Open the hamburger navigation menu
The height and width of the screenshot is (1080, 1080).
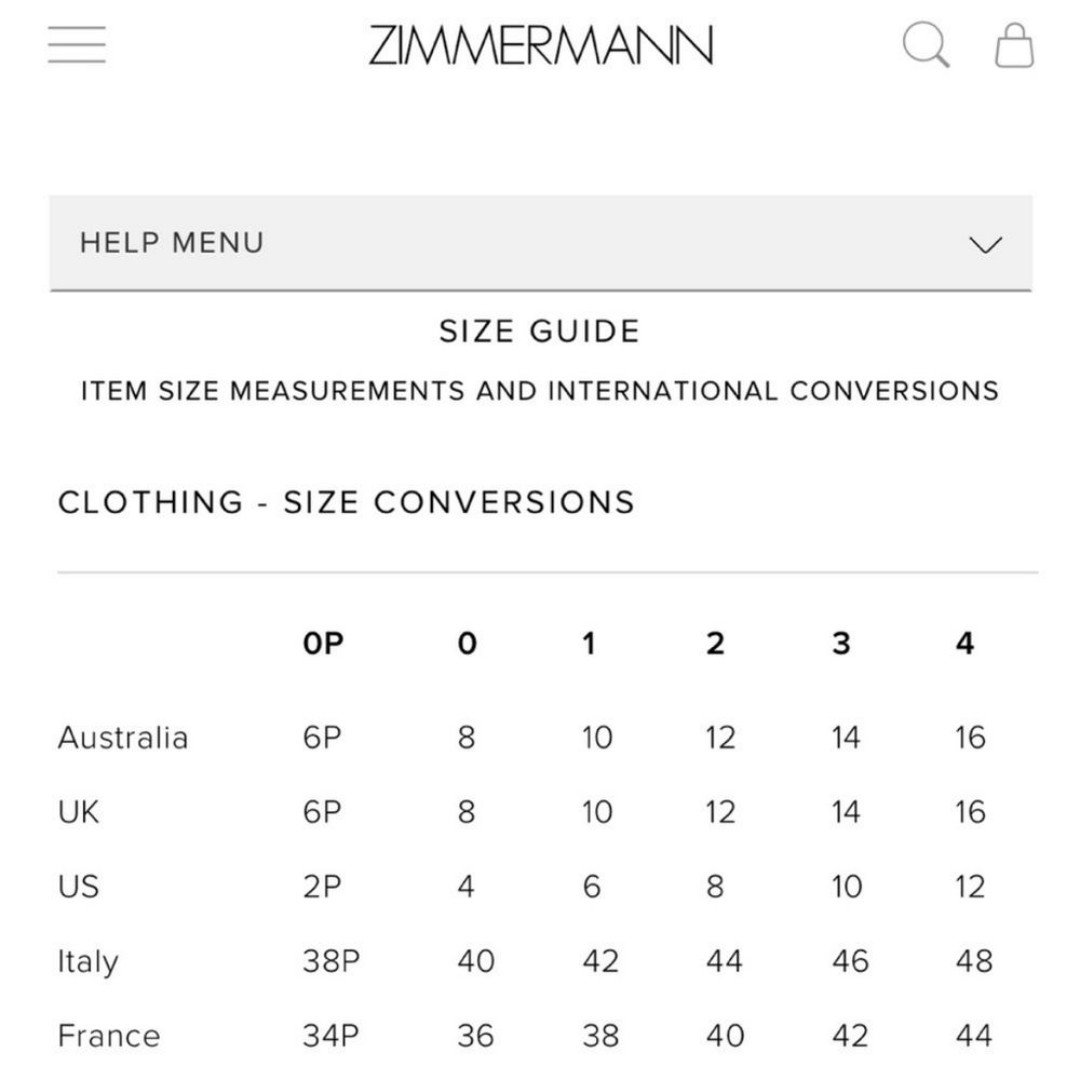click(76, 45)
